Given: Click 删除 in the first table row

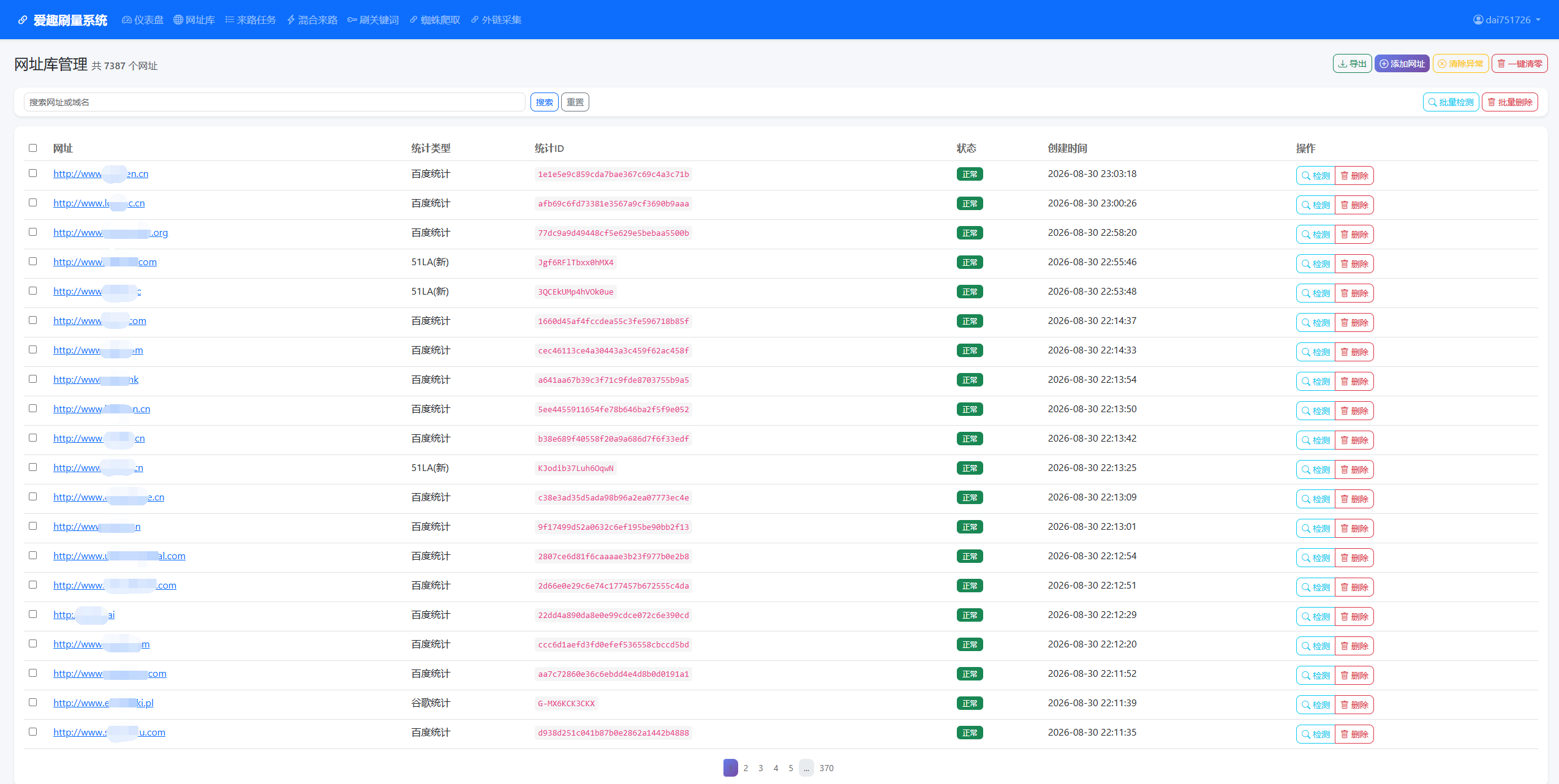Looking at the screenshot, I should (1354, 176).
